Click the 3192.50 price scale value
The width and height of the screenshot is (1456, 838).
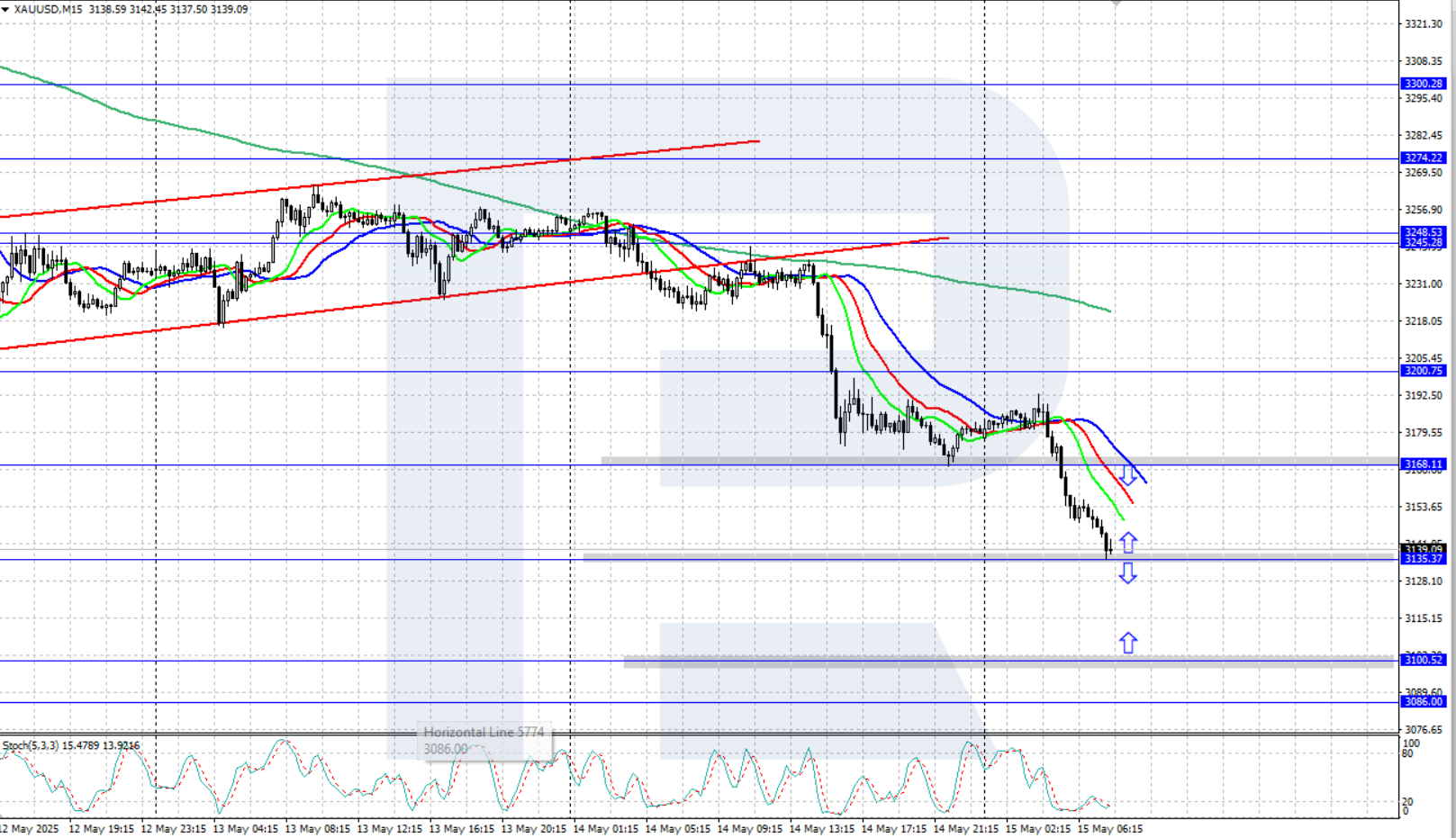pyautogui.click(x=1424, y=395)
